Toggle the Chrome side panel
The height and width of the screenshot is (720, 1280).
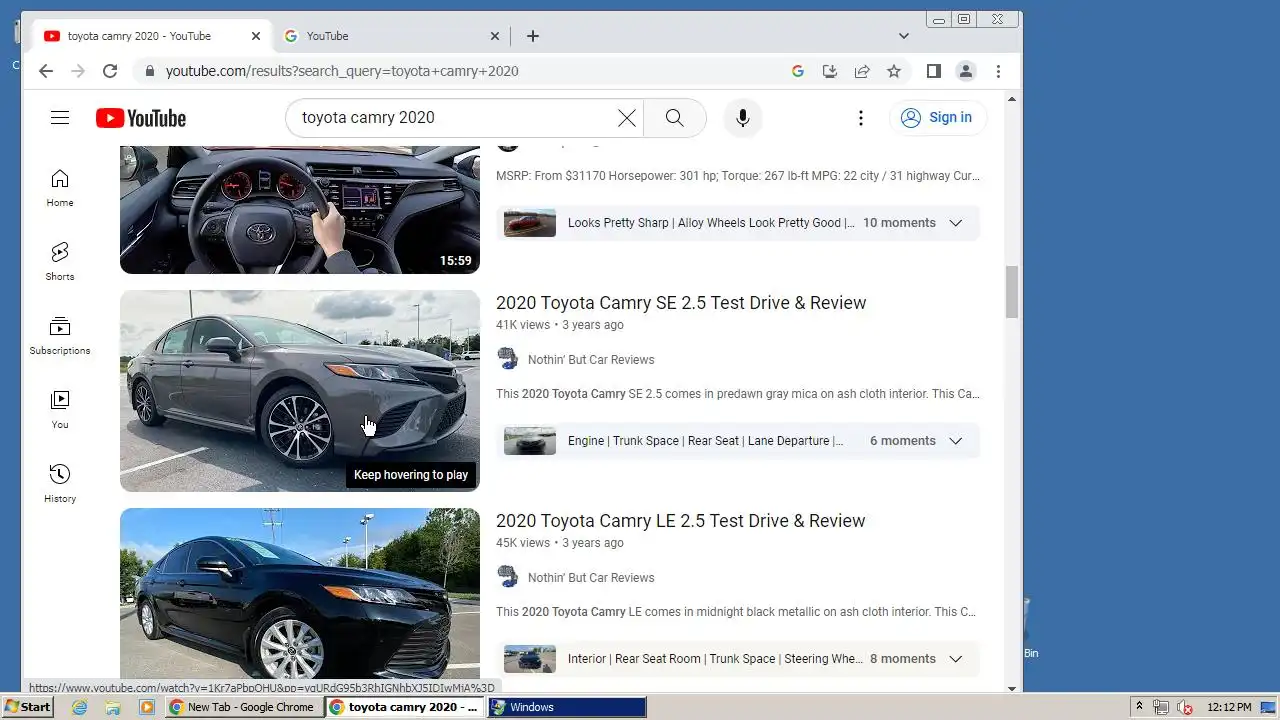(x=933, y=71)
